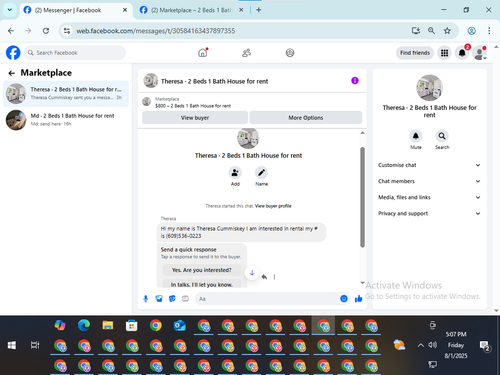500x375 pixels.
Task: Click the More Options button
Action: pyautogui.click(x=306, y=118)
